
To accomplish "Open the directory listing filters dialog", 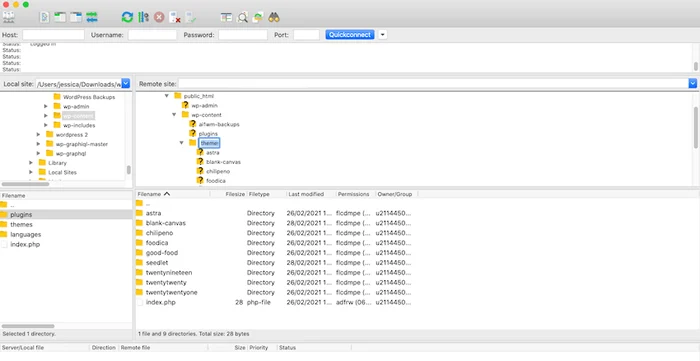I will pos(226,17).
